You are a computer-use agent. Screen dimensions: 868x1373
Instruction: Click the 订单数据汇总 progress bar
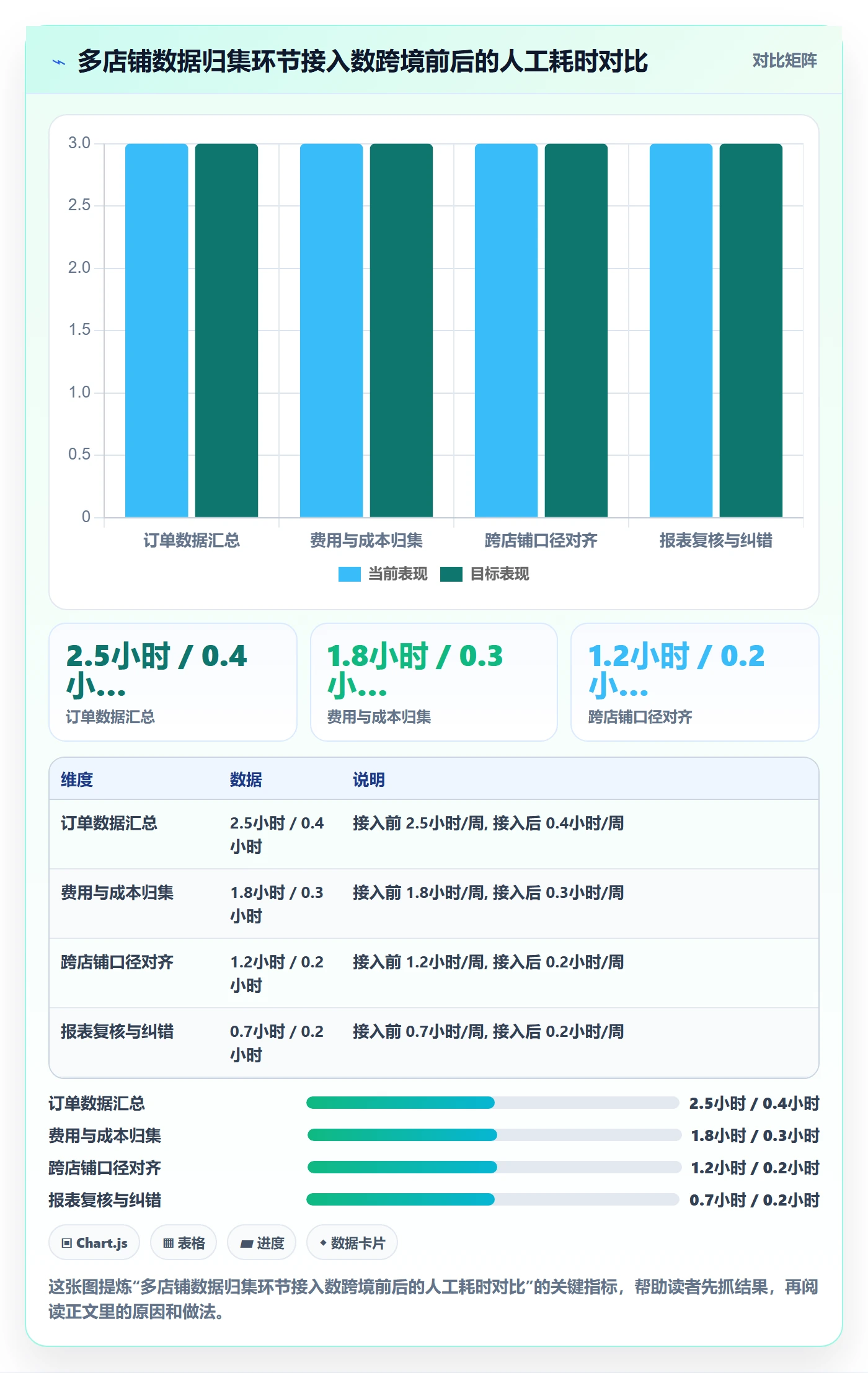tap(493, 1103)
